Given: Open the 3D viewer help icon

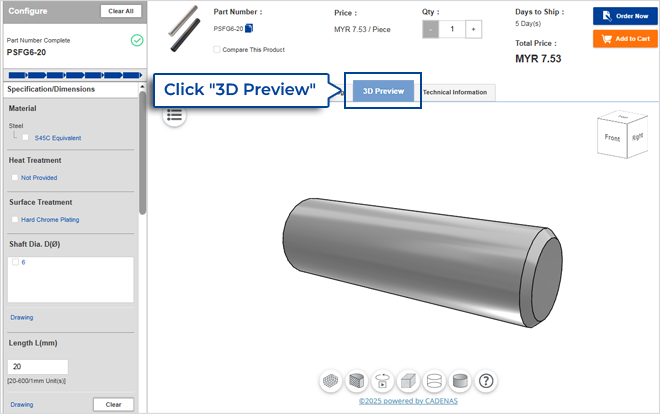Looking at the screenshot, I should pyautogui.click(x=487, y=381).
